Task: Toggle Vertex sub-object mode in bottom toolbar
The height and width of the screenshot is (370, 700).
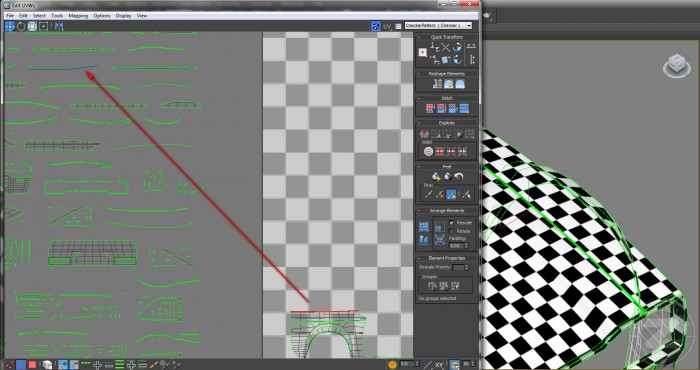Action: click(x=9, y=365)
